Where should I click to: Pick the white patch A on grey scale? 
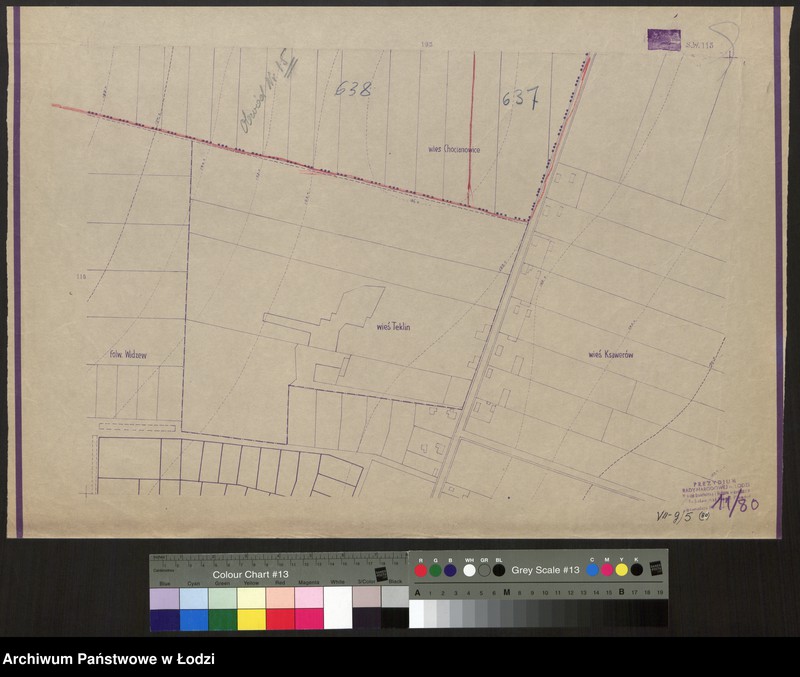click(417, 612)
